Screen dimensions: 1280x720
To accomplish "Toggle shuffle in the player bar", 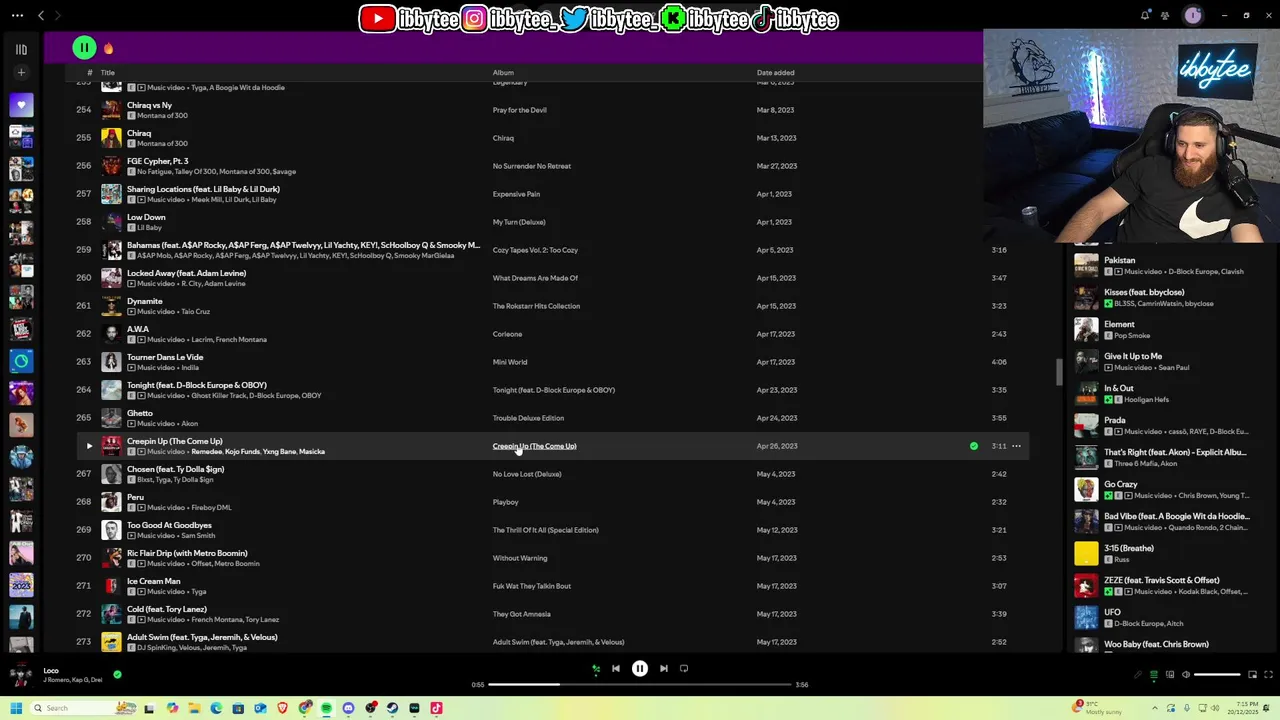I will pyautogui.click(x=596, y=669).
